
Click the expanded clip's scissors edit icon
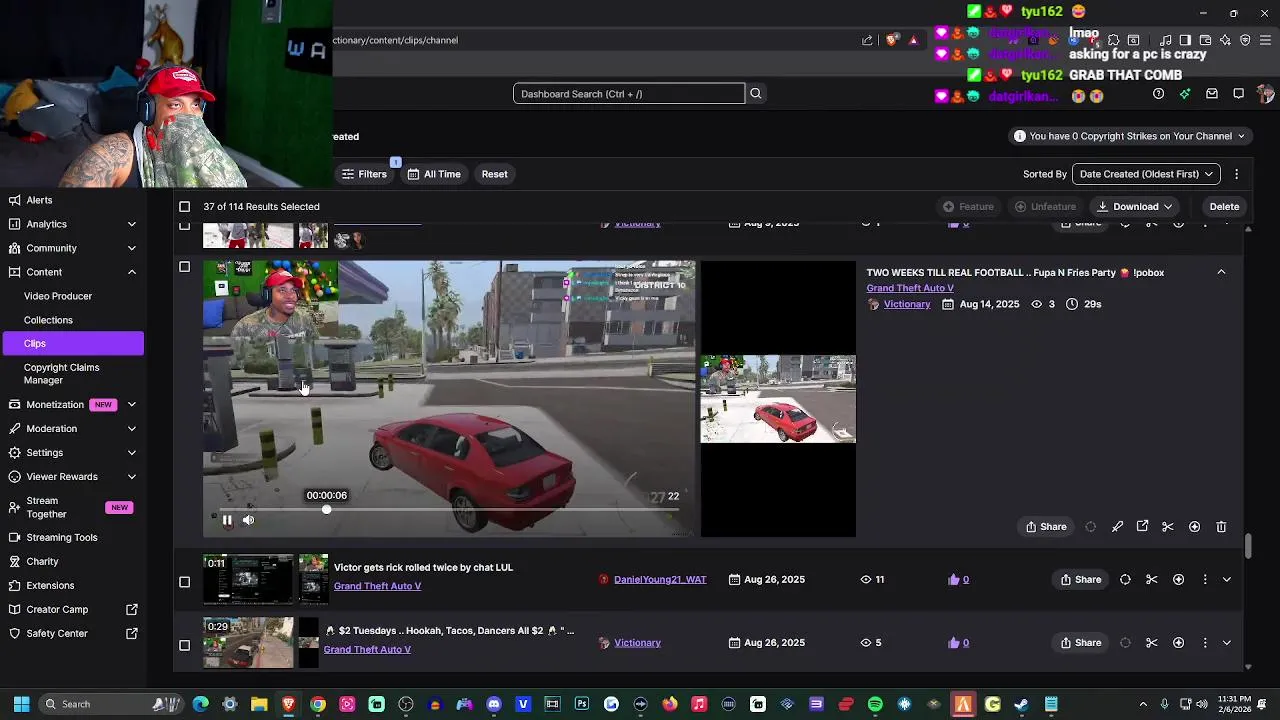(1167, 527)
